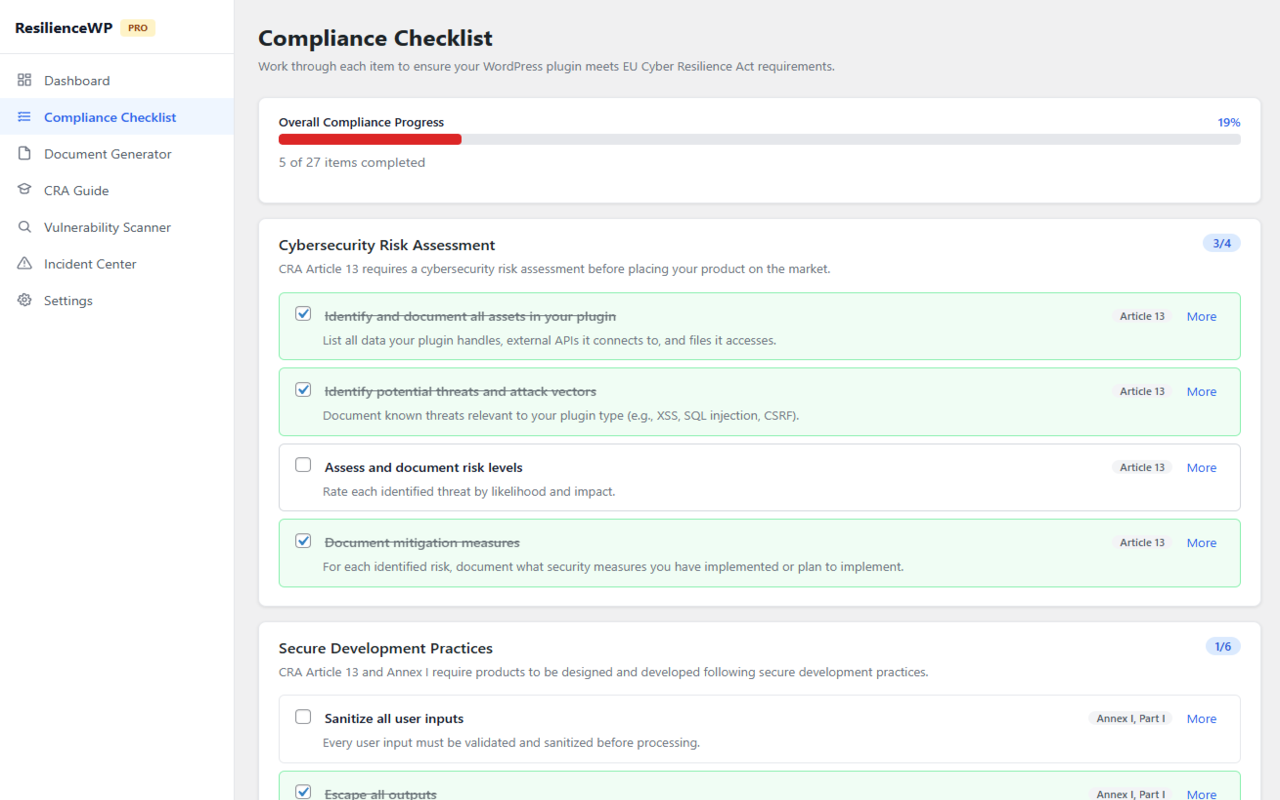1280x800 pixels.
Task: Click the Settings gear icon
Action: pyautogui.click(x=24, y=300)
